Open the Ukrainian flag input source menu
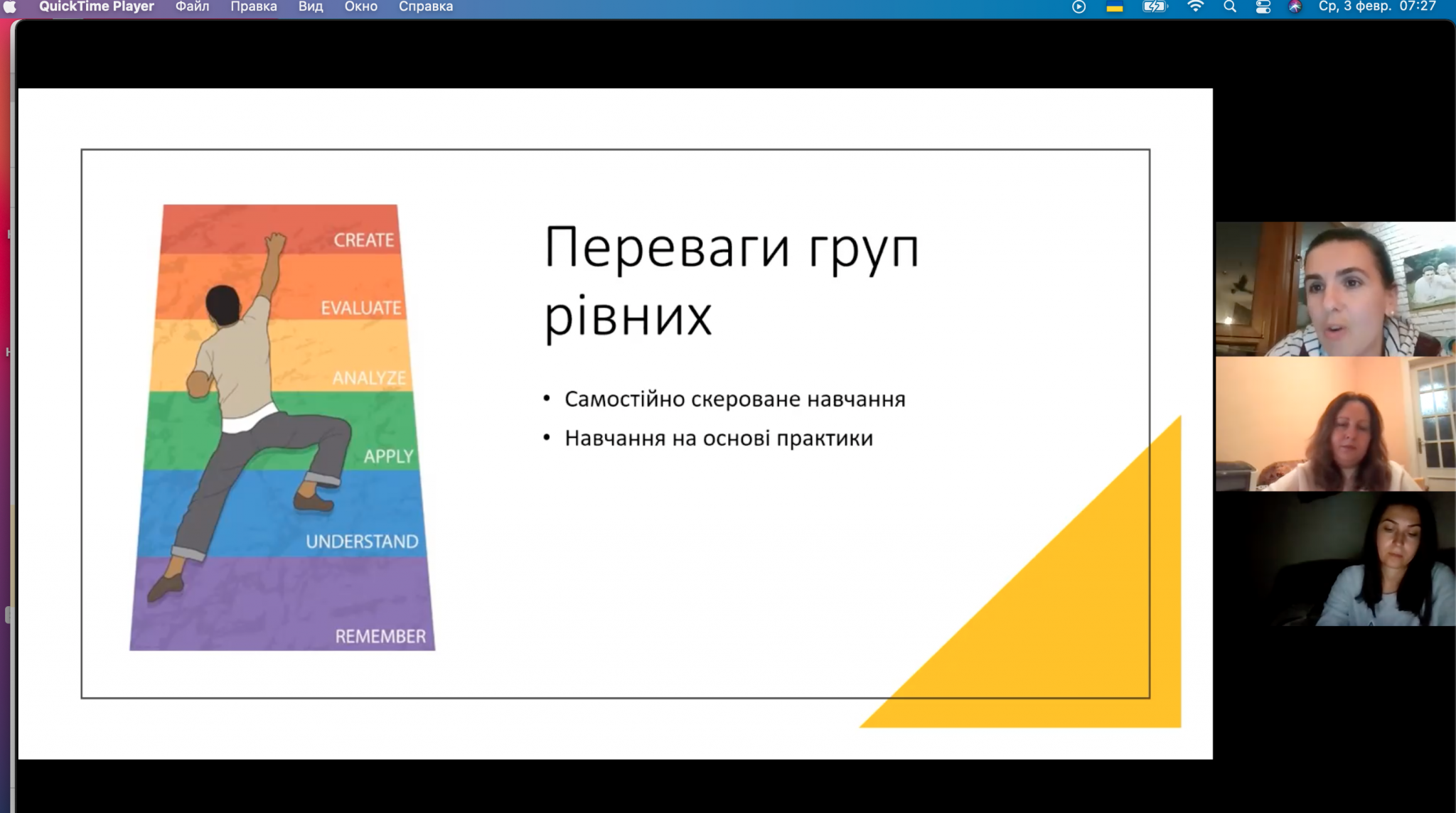The height and width of the screenshot is (813, 1456). click(x=1114, y=7)
